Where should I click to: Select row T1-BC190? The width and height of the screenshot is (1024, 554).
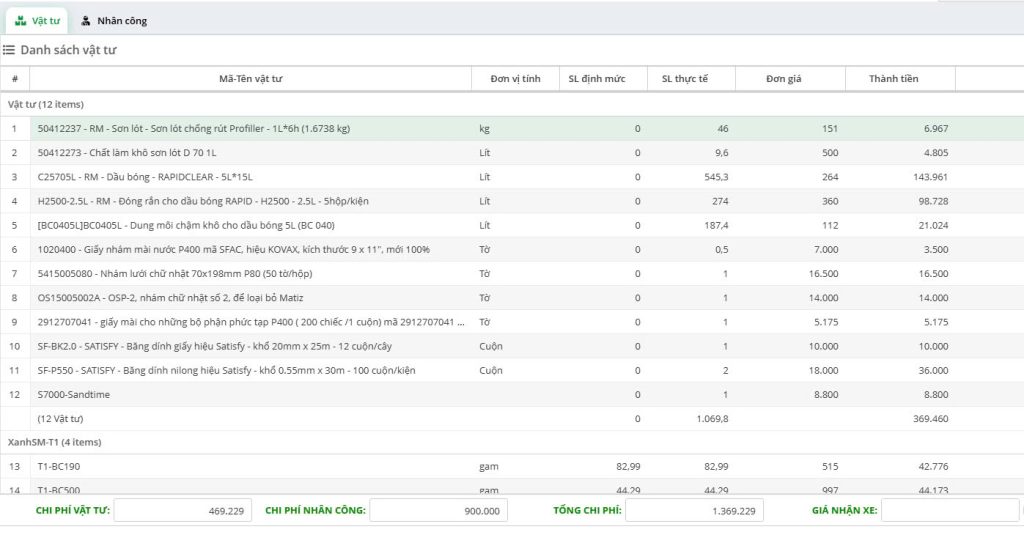512,466
